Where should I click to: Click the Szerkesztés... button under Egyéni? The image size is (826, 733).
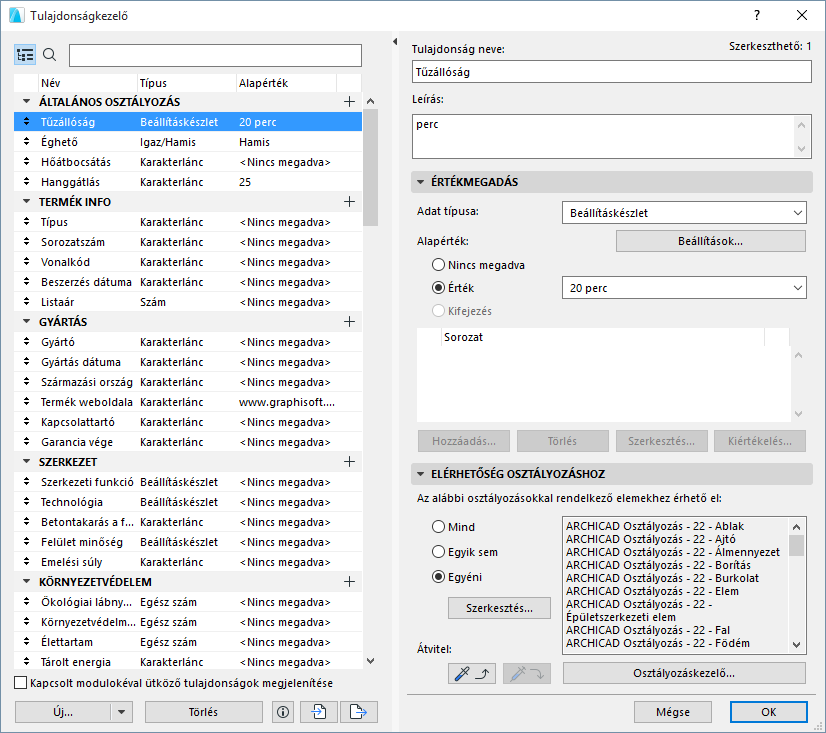pyautogui.click(x=499, y=608)
